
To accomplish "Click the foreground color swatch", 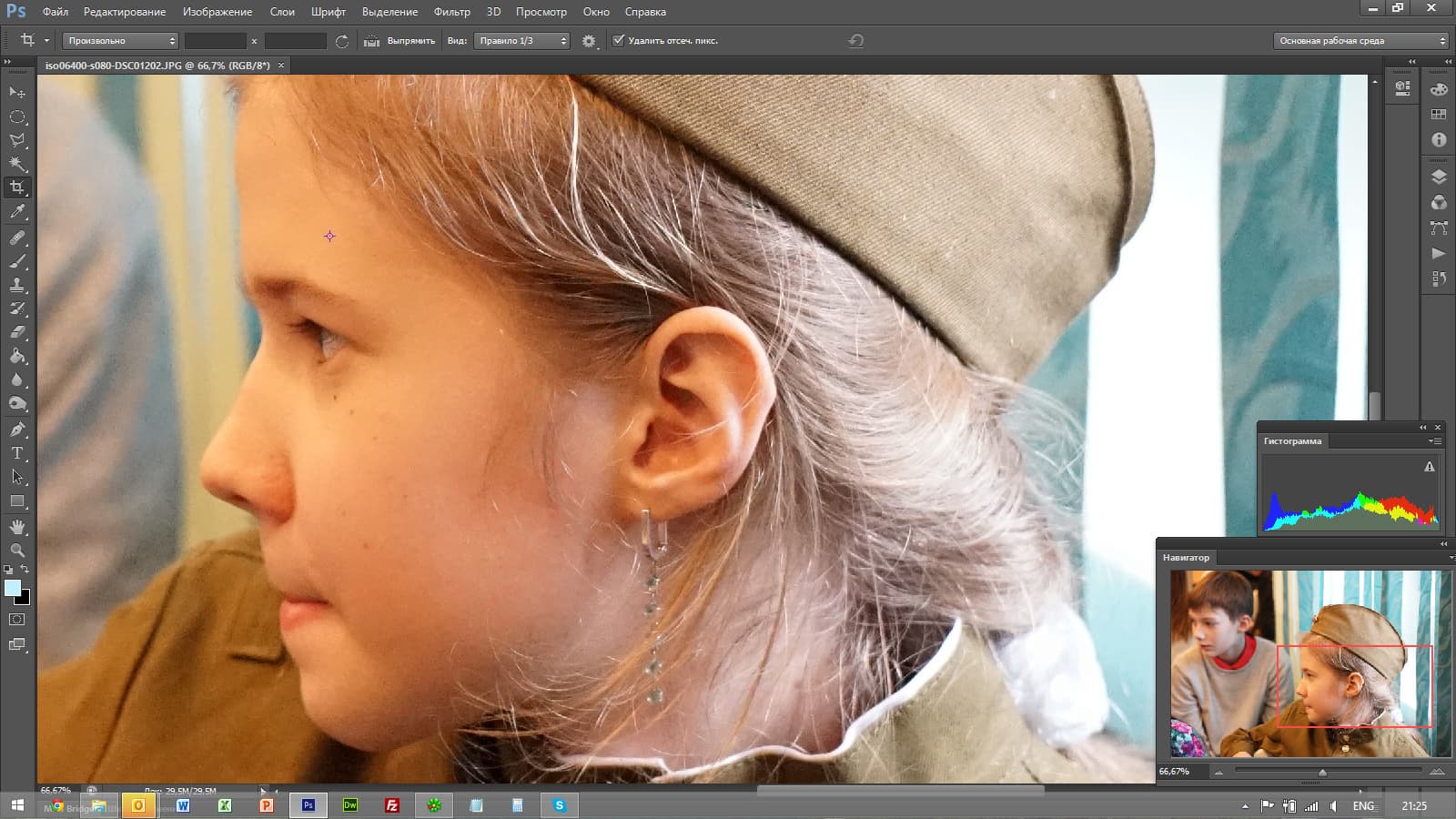I will click(12, 588).
